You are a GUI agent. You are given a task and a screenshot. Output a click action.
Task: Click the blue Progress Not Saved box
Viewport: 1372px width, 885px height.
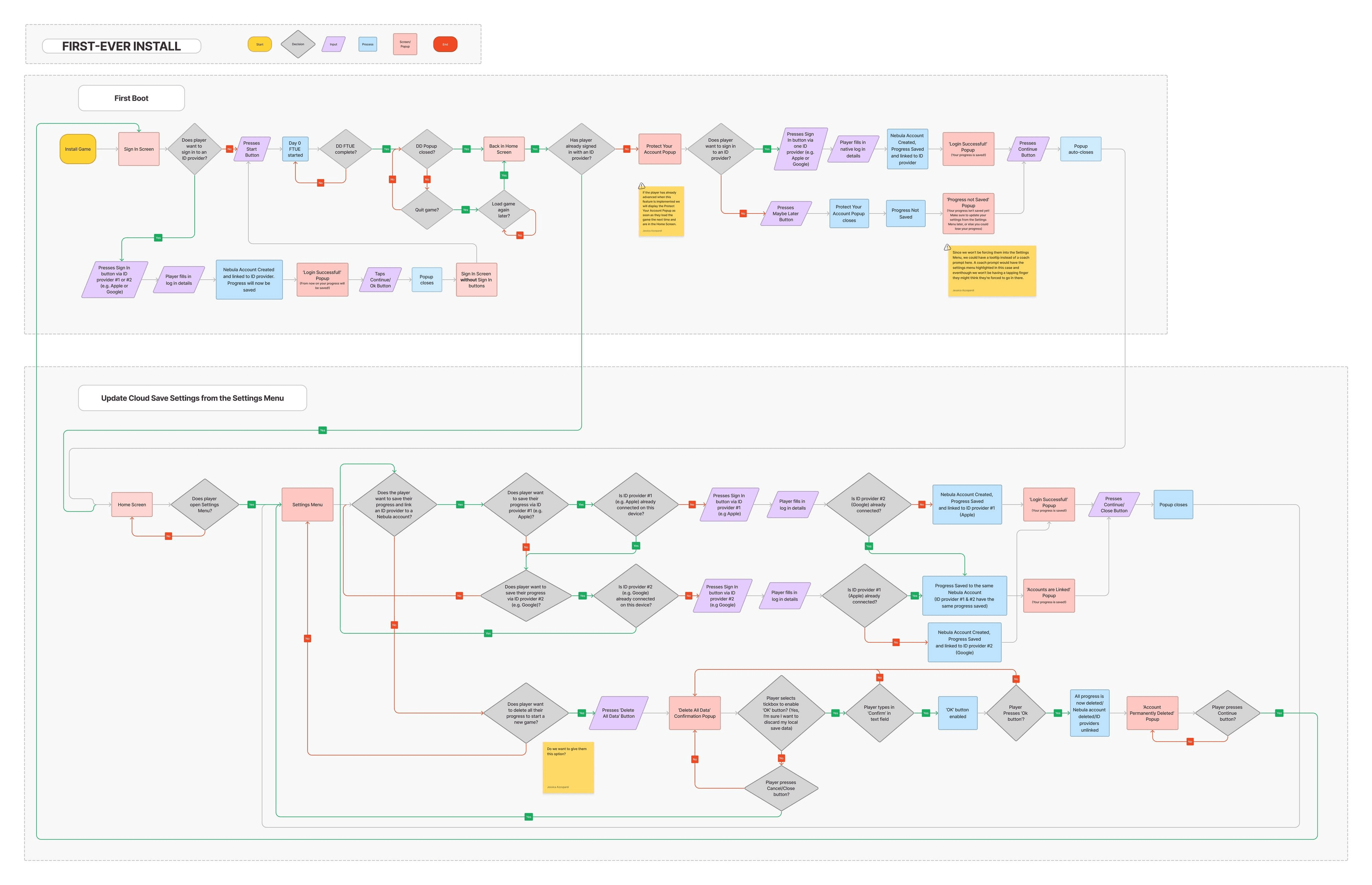[905, 213]
